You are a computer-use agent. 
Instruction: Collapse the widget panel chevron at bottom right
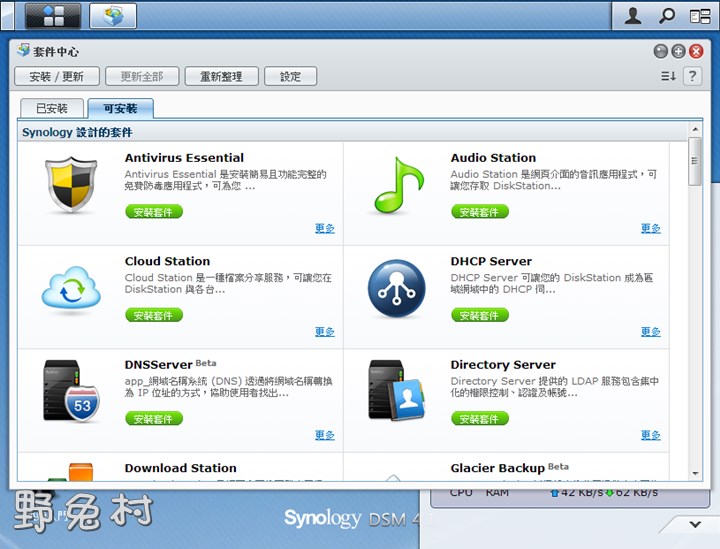pos(695,524)
